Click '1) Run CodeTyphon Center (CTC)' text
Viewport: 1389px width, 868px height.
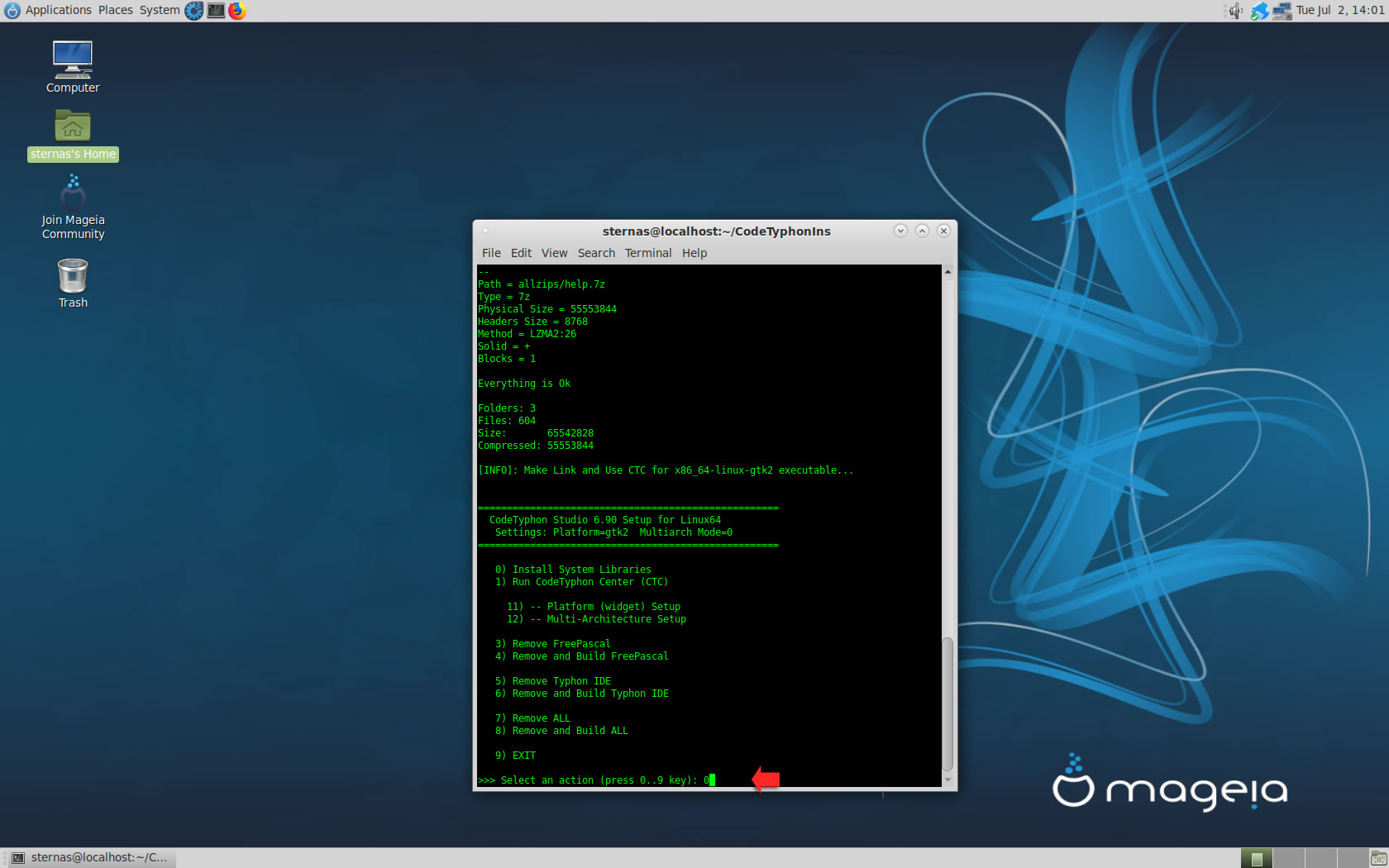click(581, 582)
